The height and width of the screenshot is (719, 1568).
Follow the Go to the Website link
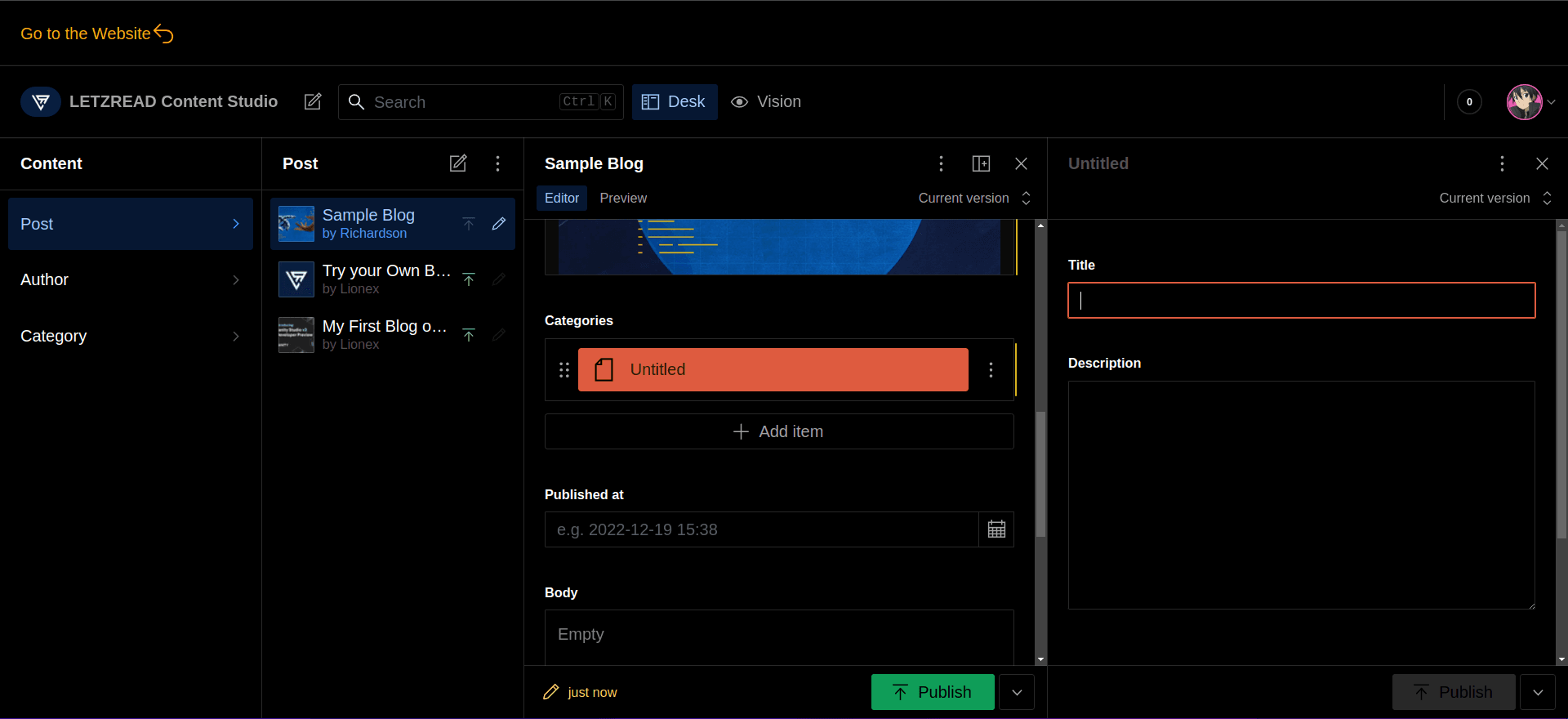96,33
